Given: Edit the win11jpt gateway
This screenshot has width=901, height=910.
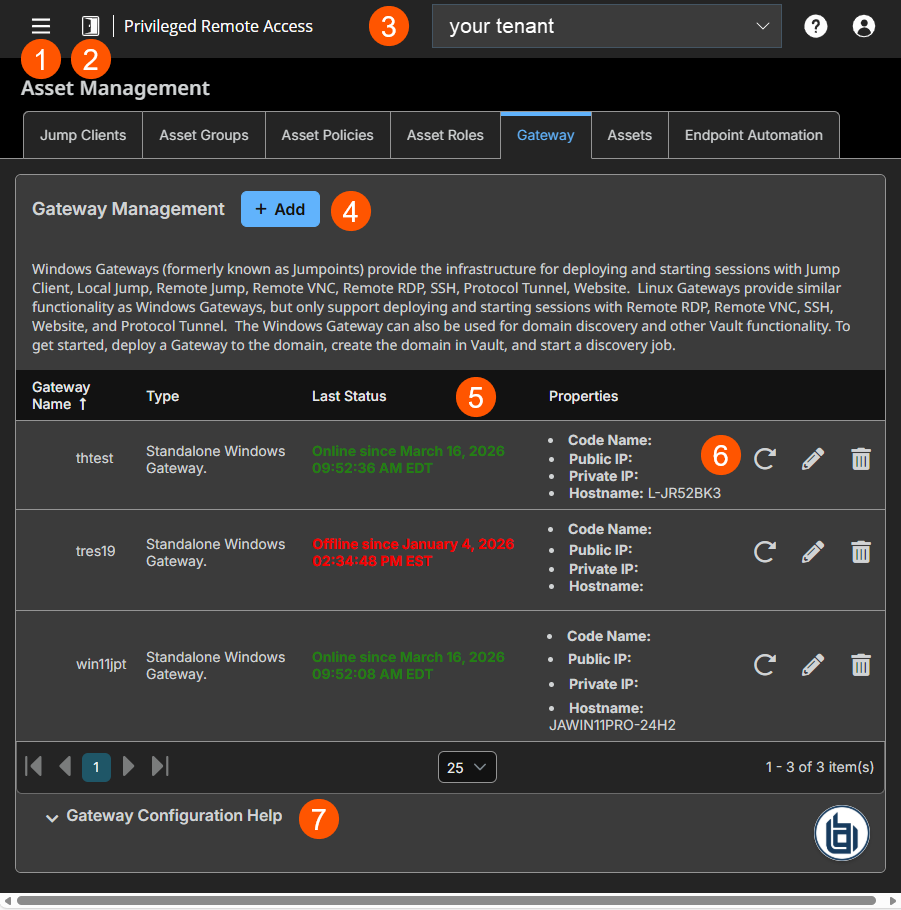Looking at the screenshot, I should tap(813, 665).
